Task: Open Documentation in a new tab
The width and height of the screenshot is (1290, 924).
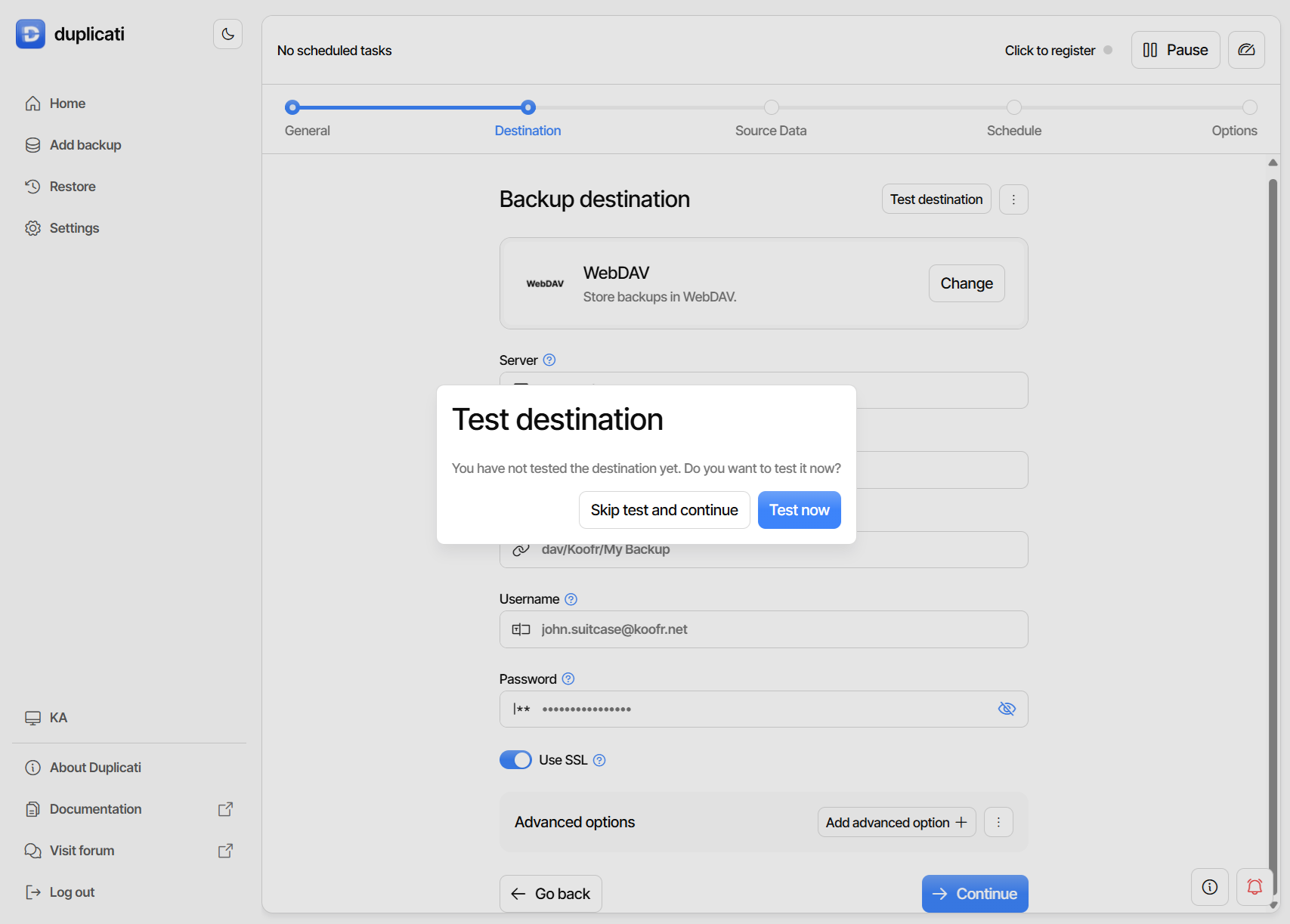Action: 95,808
